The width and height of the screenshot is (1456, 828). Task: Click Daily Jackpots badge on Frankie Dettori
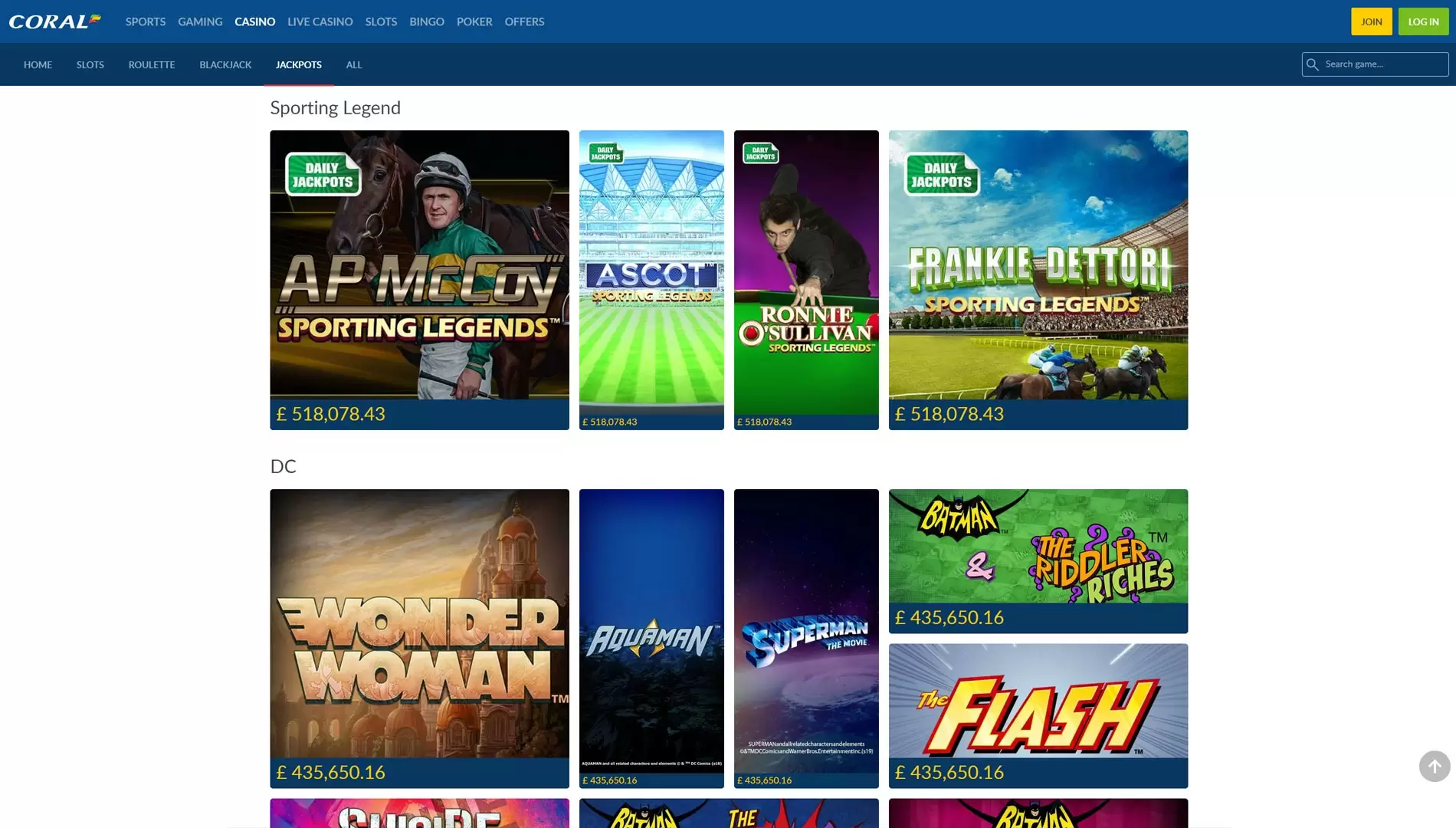tap(941, 175)
